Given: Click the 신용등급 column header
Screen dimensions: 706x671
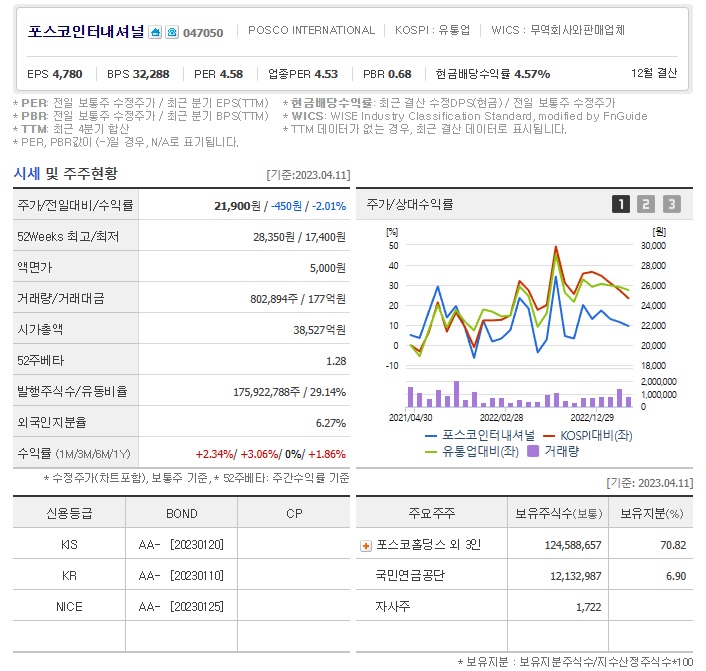Looking at the screenshot, I should coord(69,513).
